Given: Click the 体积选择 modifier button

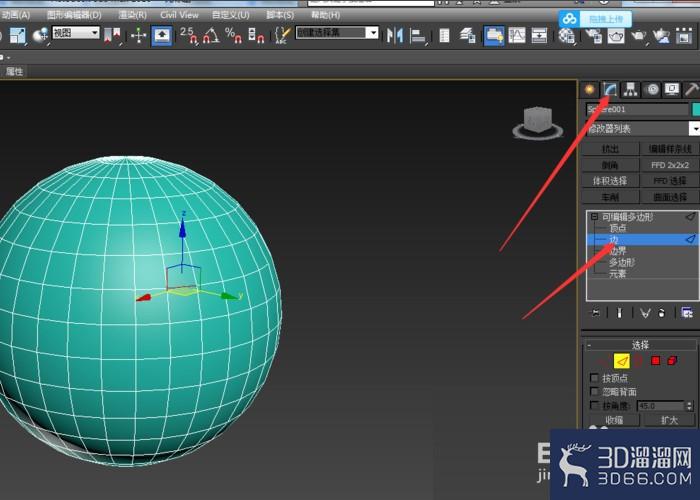Looking at the screenshot, I should [x=610, y=181].
